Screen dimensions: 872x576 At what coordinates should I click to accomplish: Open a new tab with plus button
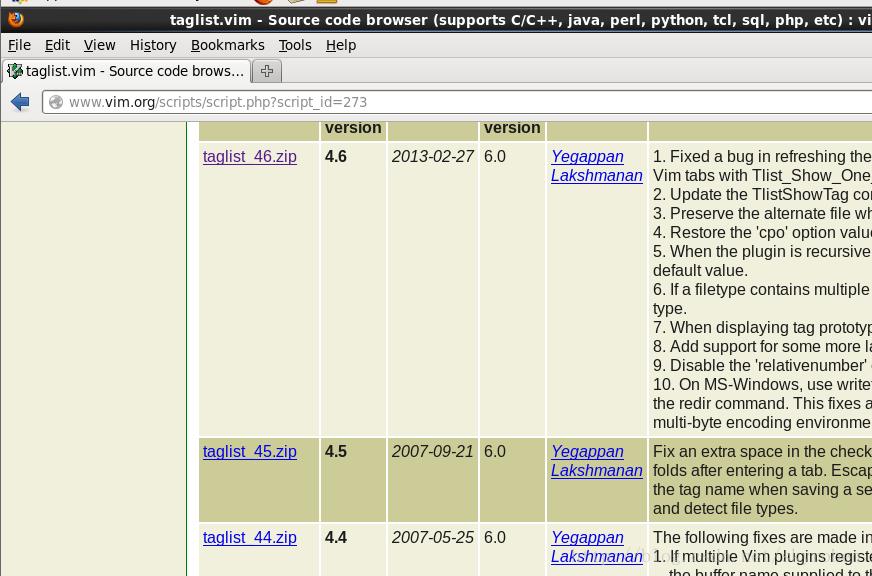267,71
